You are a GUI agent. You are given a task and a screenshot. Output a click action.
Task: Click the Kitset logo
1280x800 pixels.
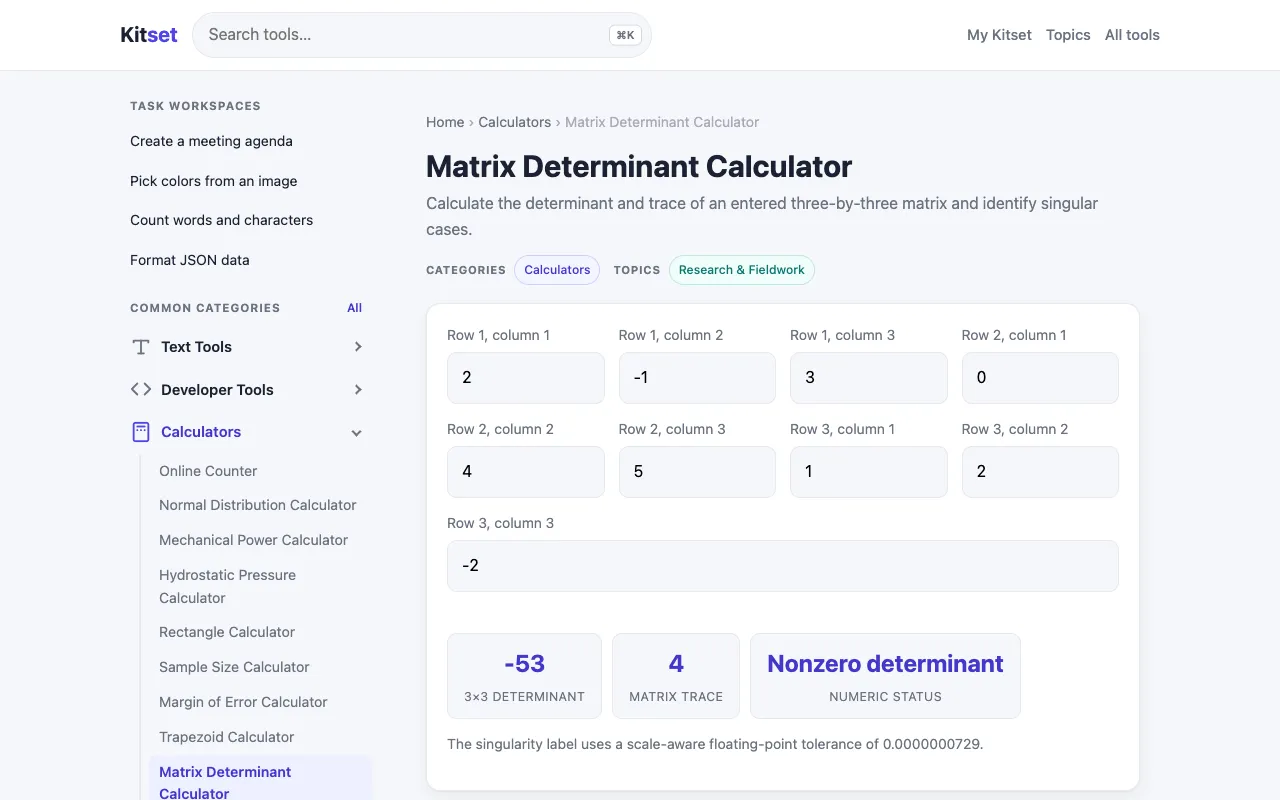pos(149,35)
